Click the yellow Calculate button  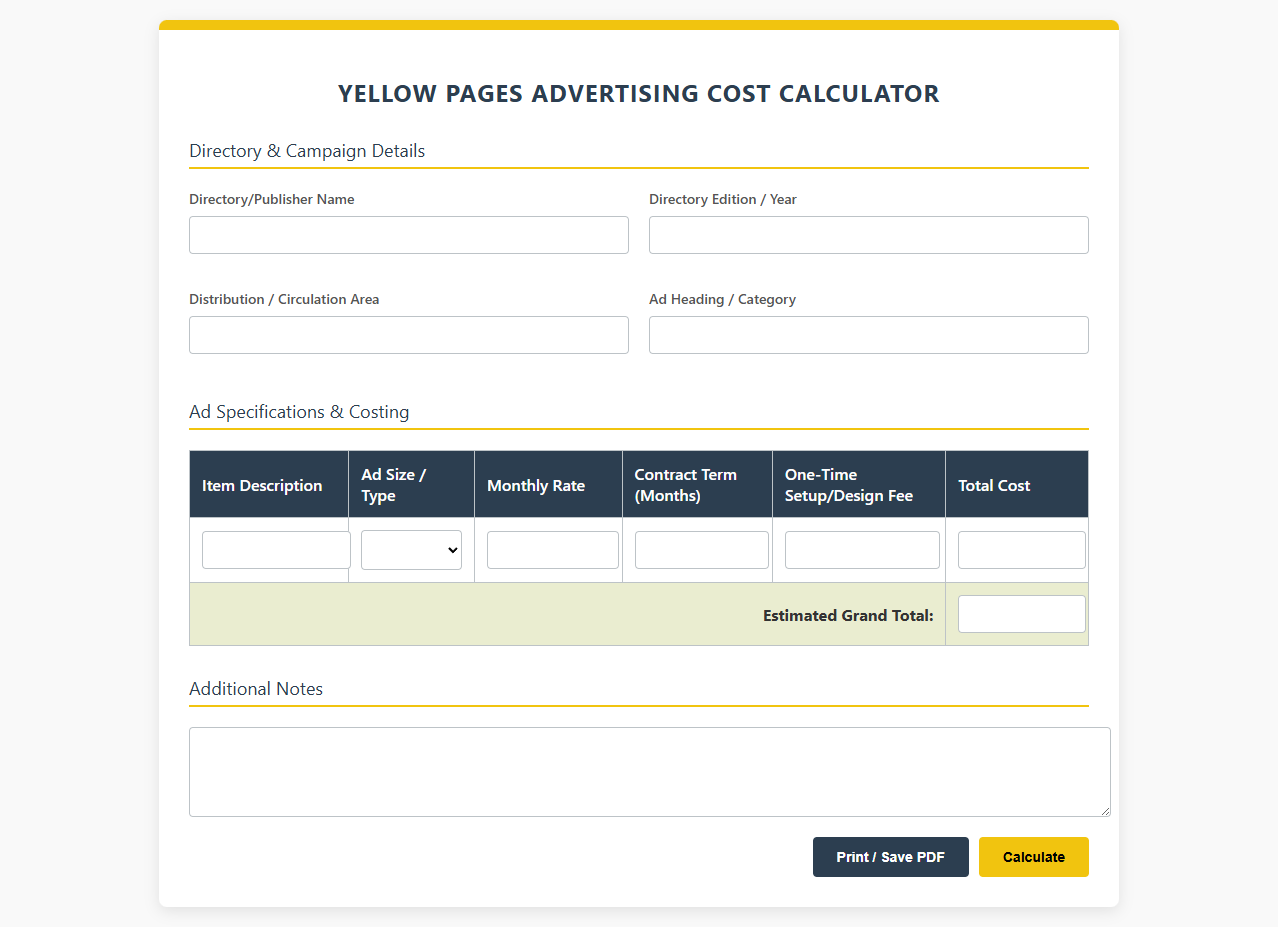tap(1034, 857)
